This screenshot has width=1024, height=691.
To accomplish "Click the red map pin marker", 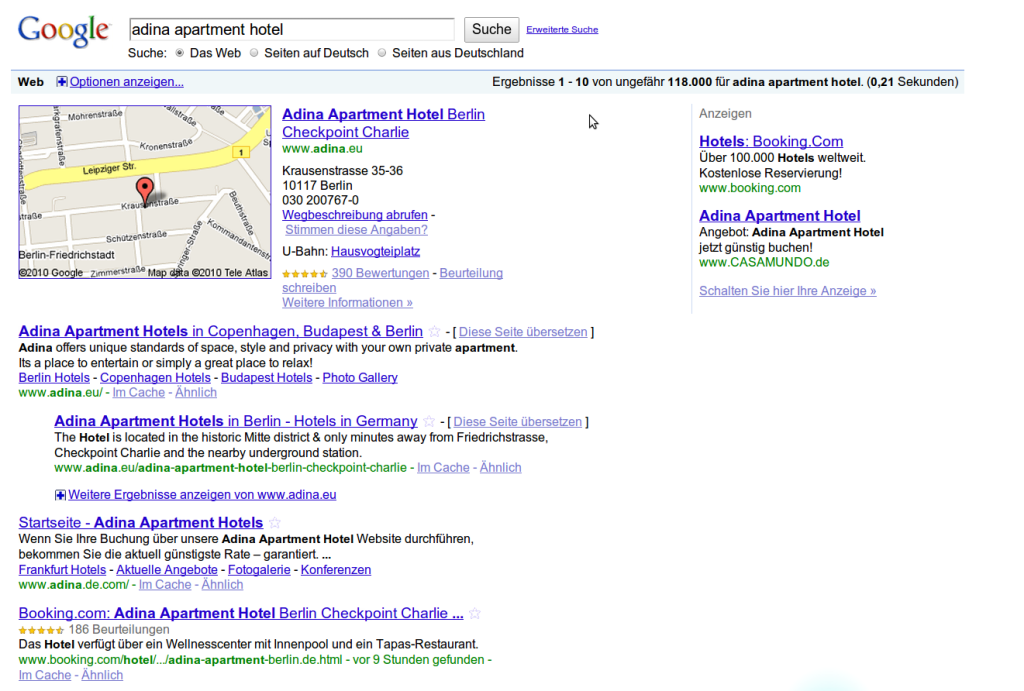I will (x=145, y=190).
